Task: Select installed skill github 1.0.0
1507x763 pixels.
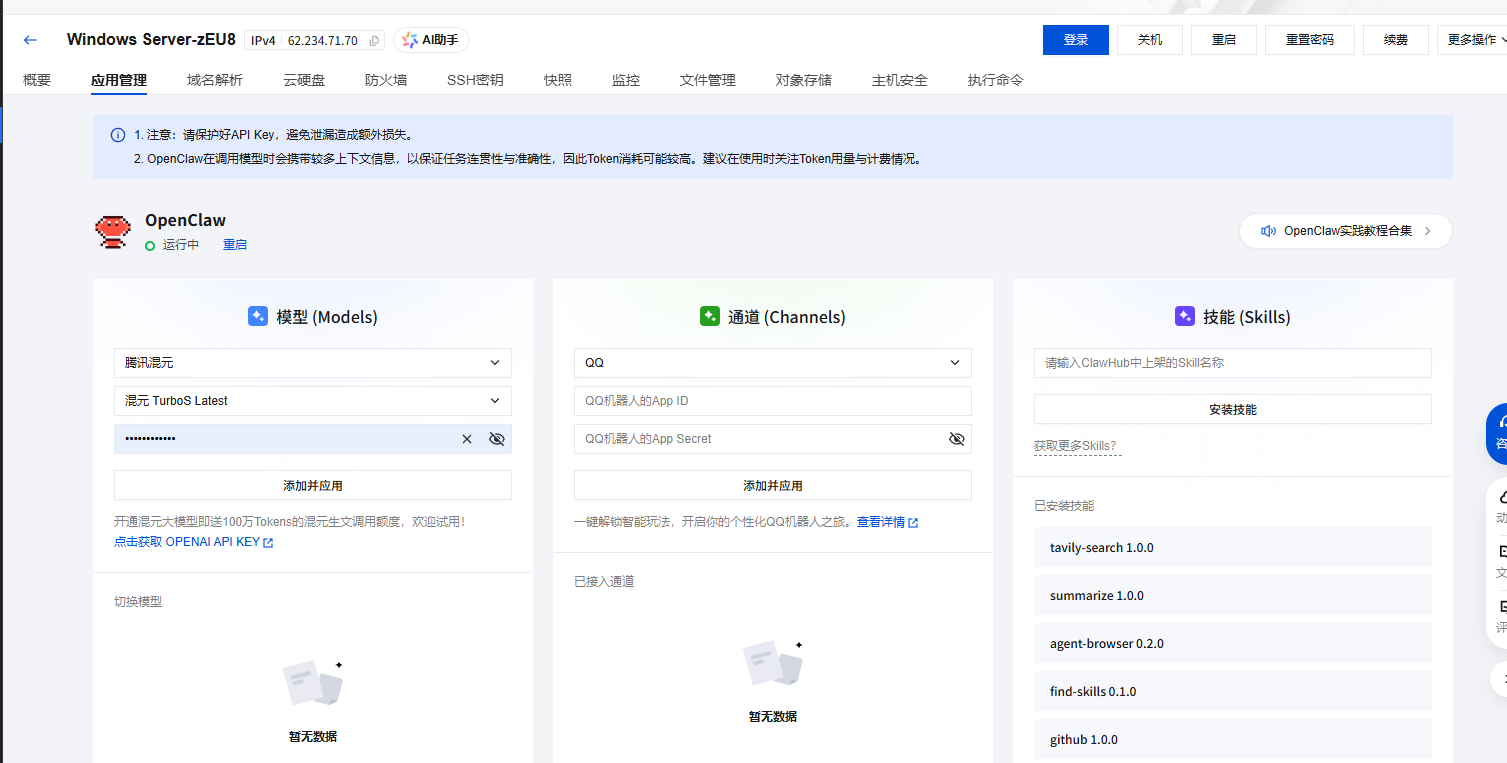Action: [1233, 740]
